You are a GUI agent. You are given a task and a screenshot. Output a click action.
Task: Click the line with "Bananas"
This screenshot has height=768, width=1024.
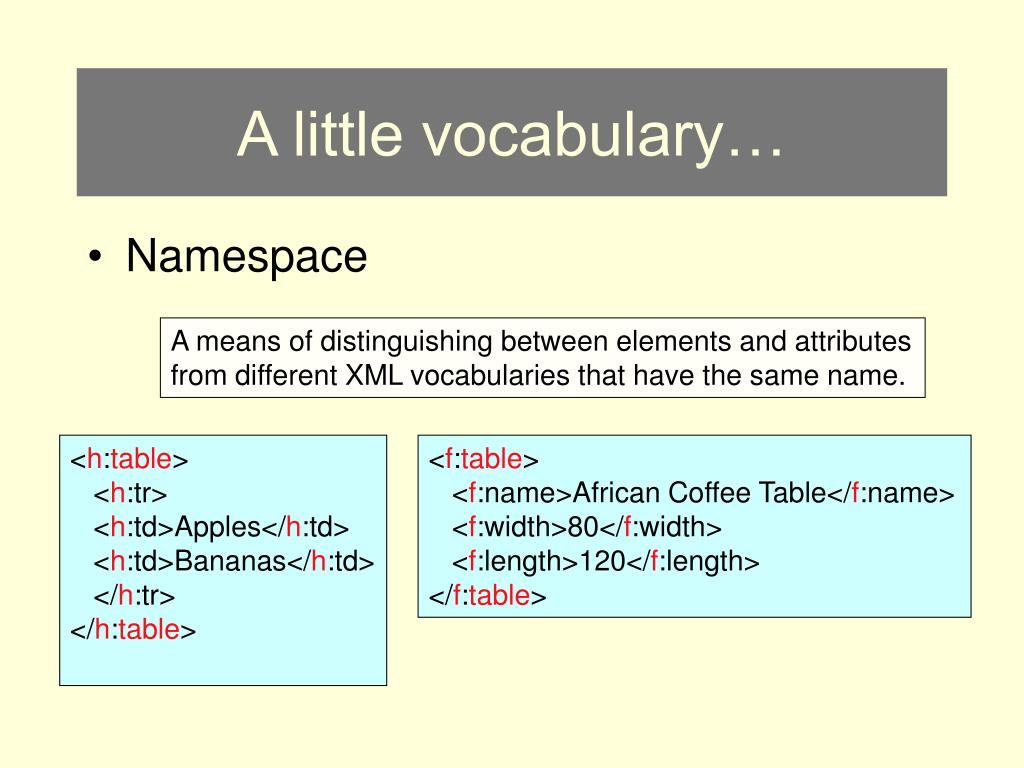[234, 562]
